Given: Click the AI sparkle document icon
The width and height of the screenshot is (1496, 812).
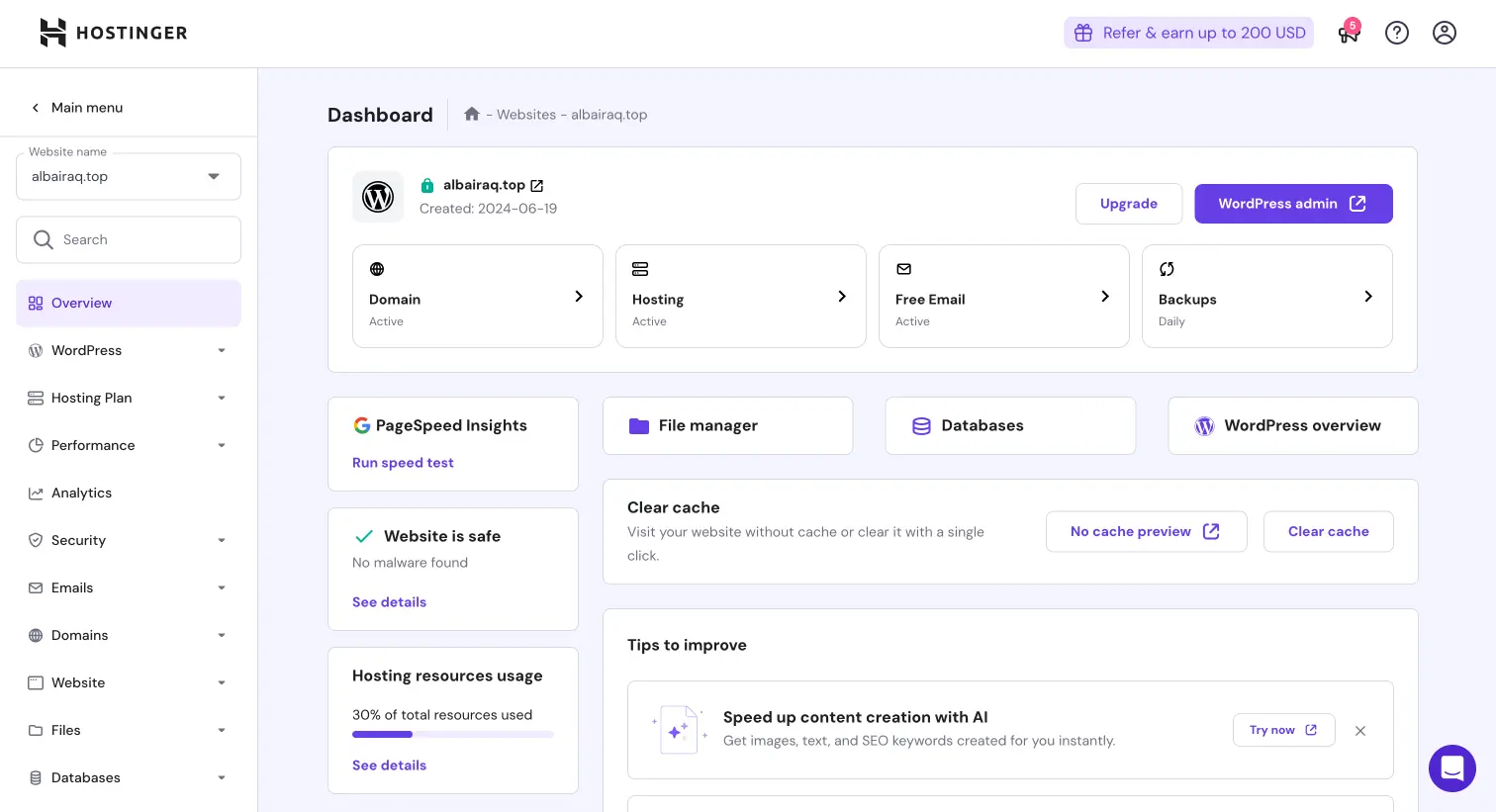Looking at the screenshot, I should tap(679, 731).
